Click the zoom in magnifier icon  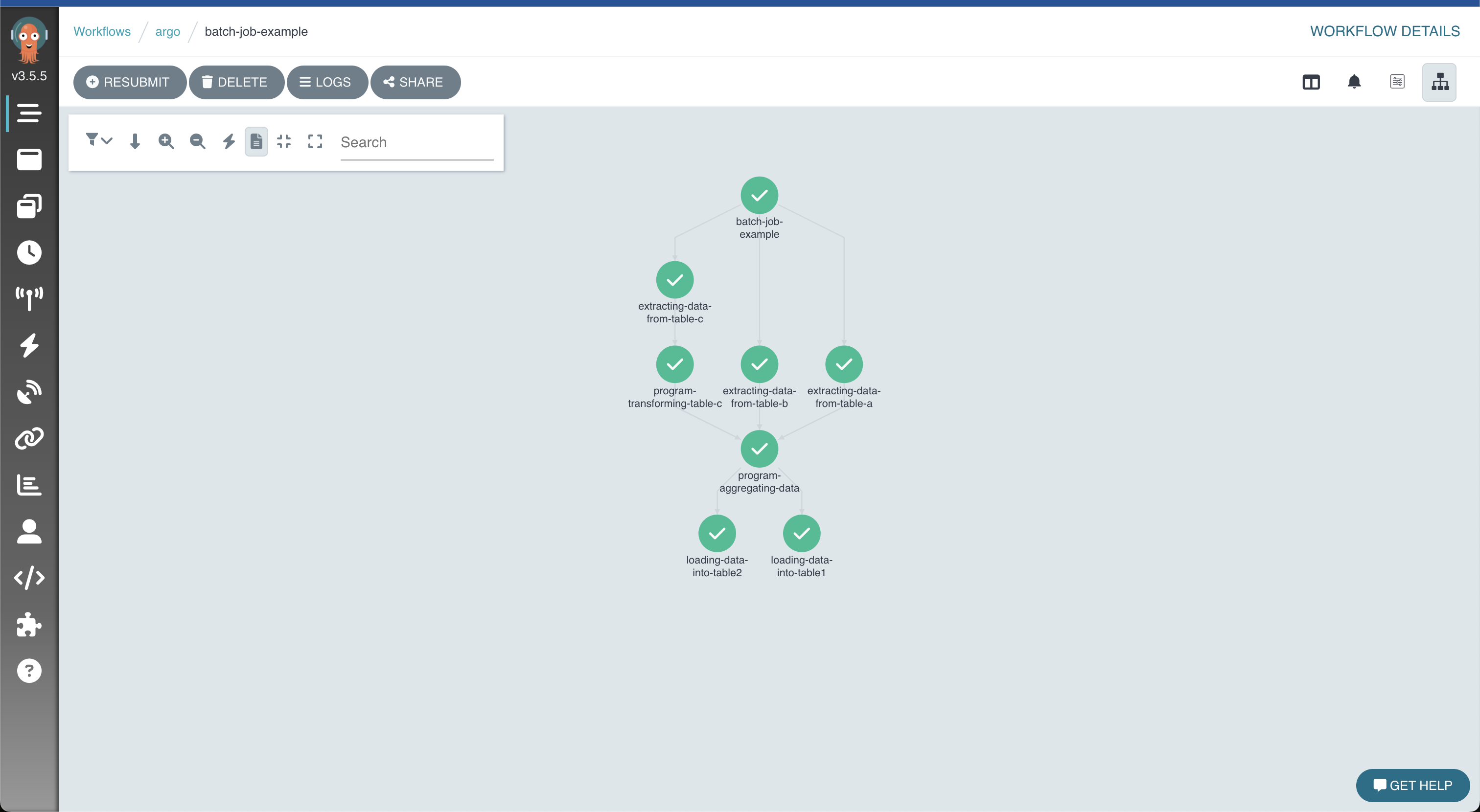166,141
